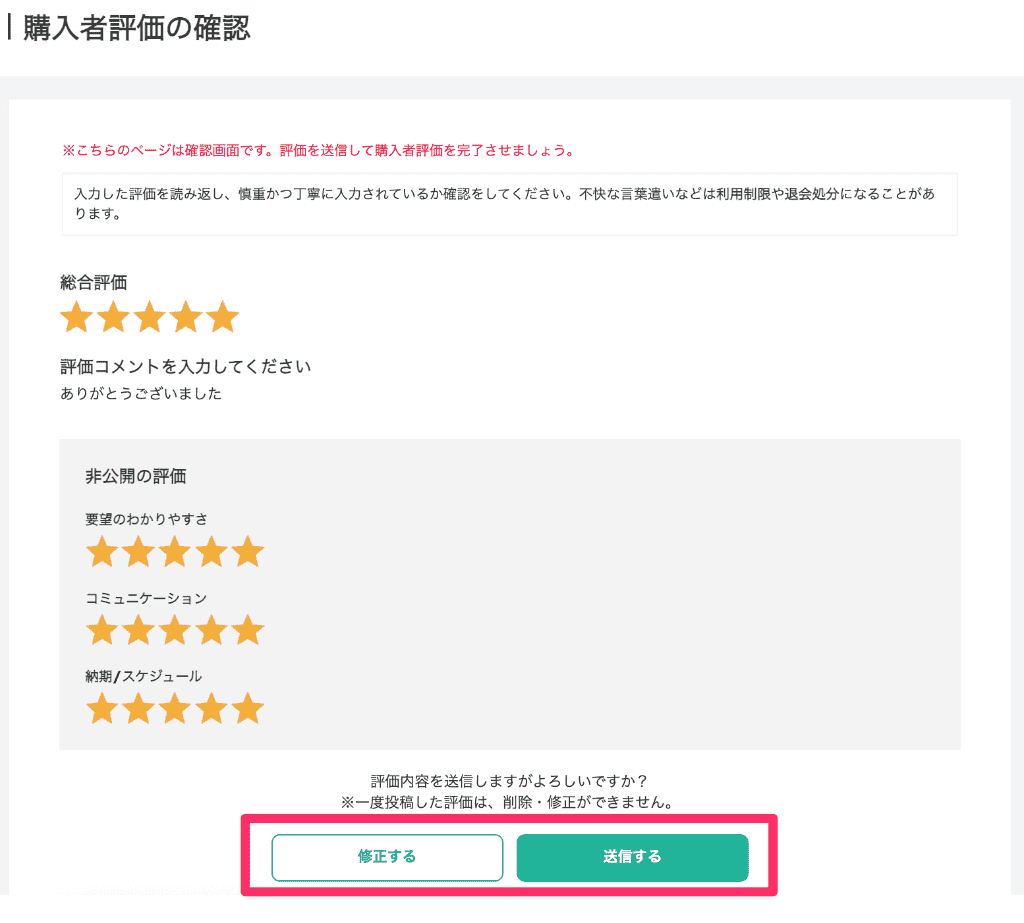Click third star of 要望のわかりやすさ
Screen dimensions: 1024x923
(175, 552)
